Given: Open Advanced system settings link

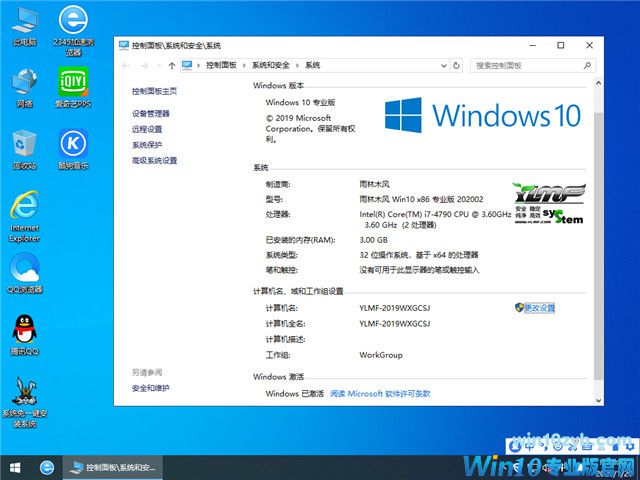Looking at the screenshot, I should [x=154, y=160].
